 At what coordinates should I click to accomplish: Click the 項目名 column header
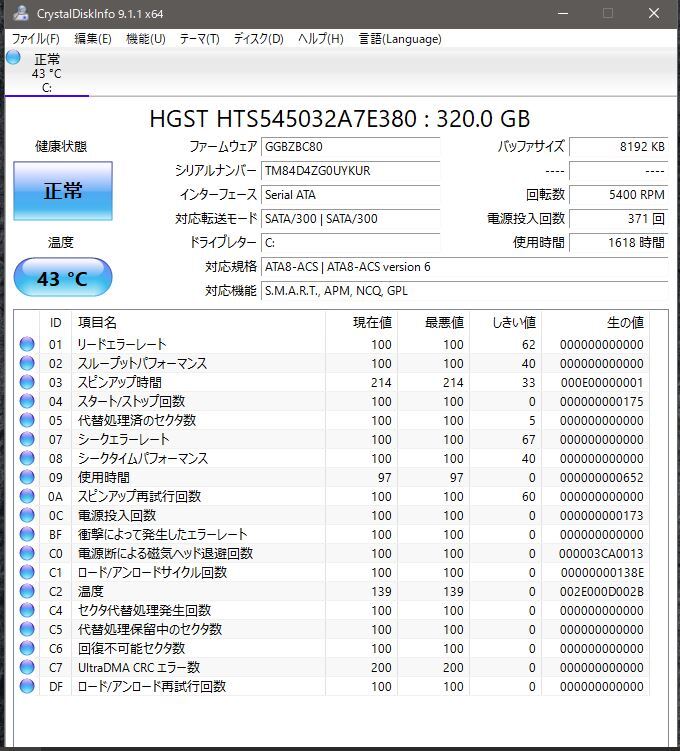198,323
